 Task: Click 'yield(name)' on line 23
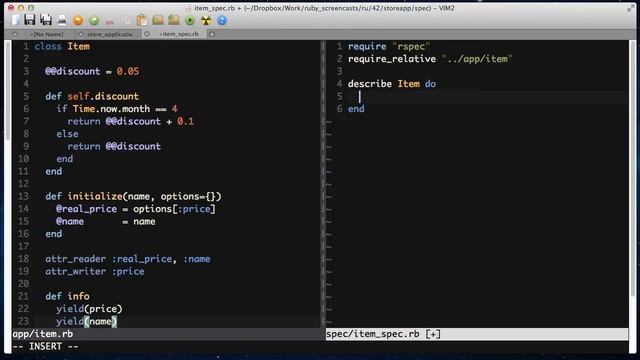pos(87,322)
